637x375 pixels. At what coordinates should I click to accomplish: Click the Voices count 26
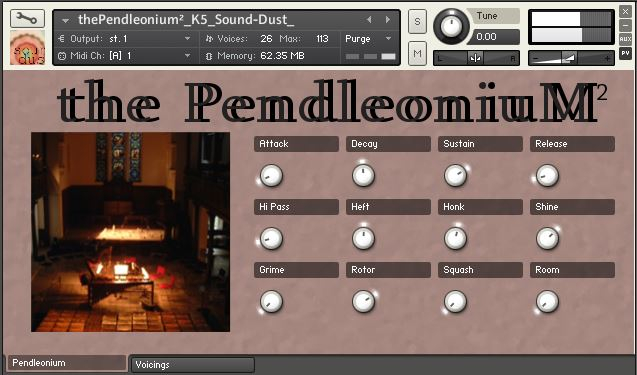click(x=266, y=39)
